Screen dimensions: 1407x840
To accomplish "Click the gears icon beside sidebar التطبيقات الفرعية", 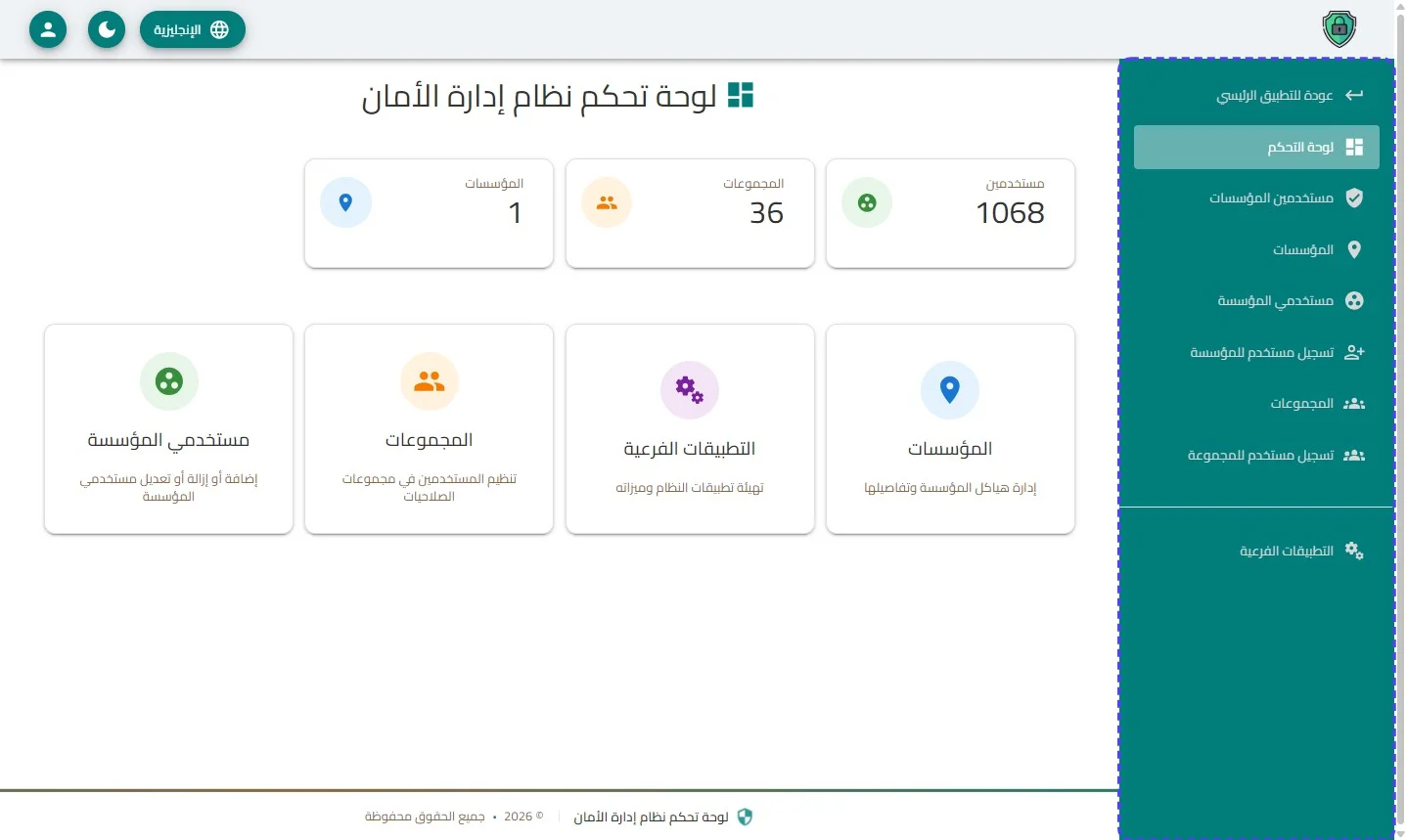I will tap(1354, 551).
